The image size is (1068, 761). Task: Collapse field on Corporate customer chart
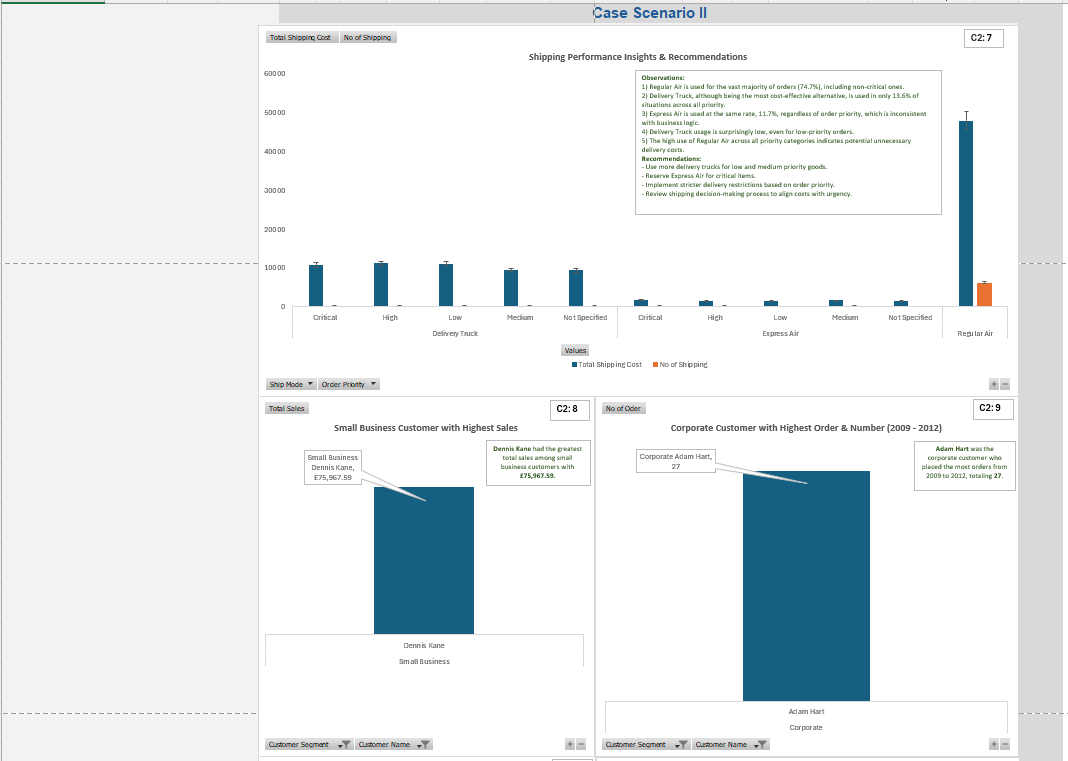pyautogui.click(x=1005, y=744)
